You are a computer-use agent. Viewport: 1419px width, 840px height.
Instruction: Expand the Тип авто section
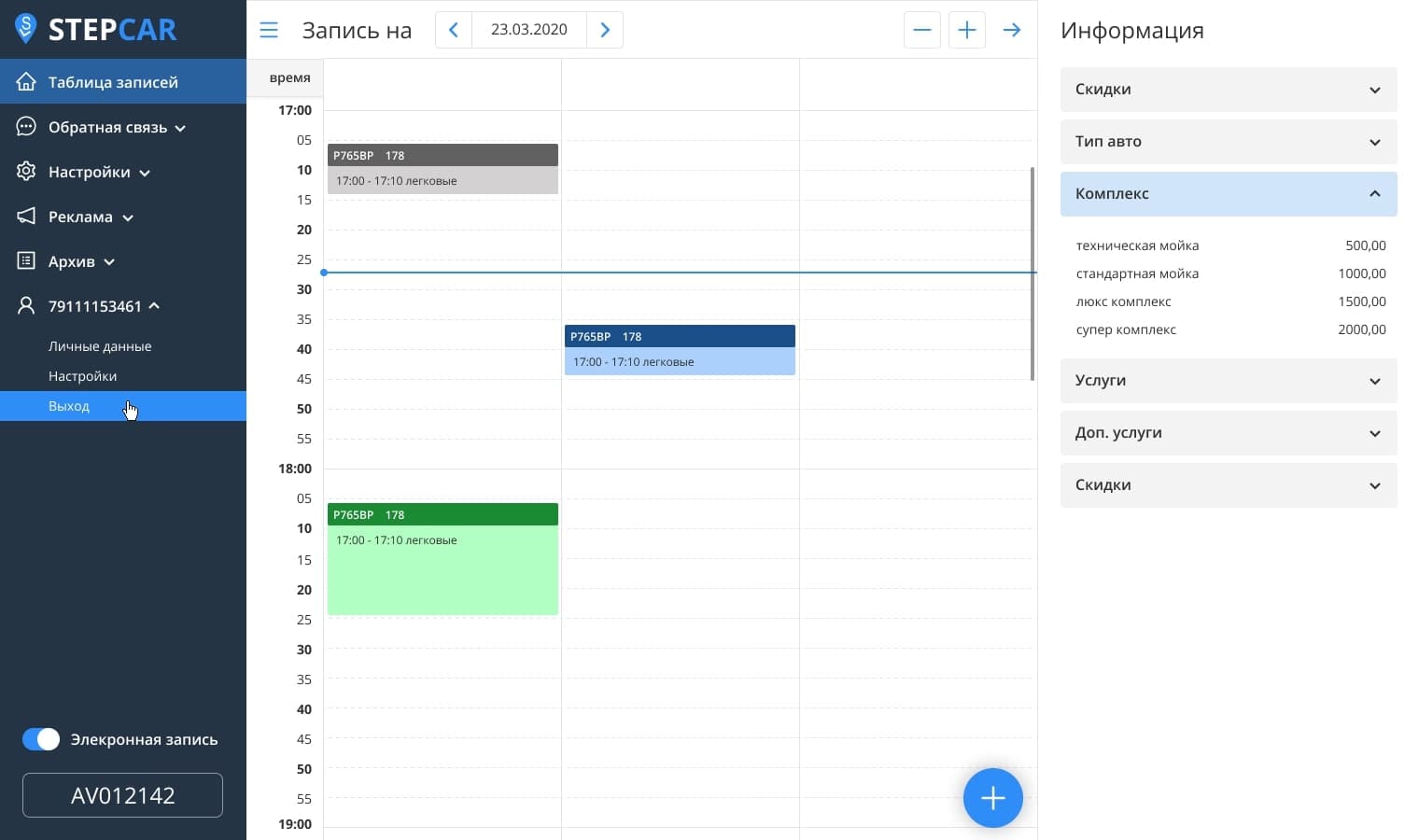[x=1228, y=142]
